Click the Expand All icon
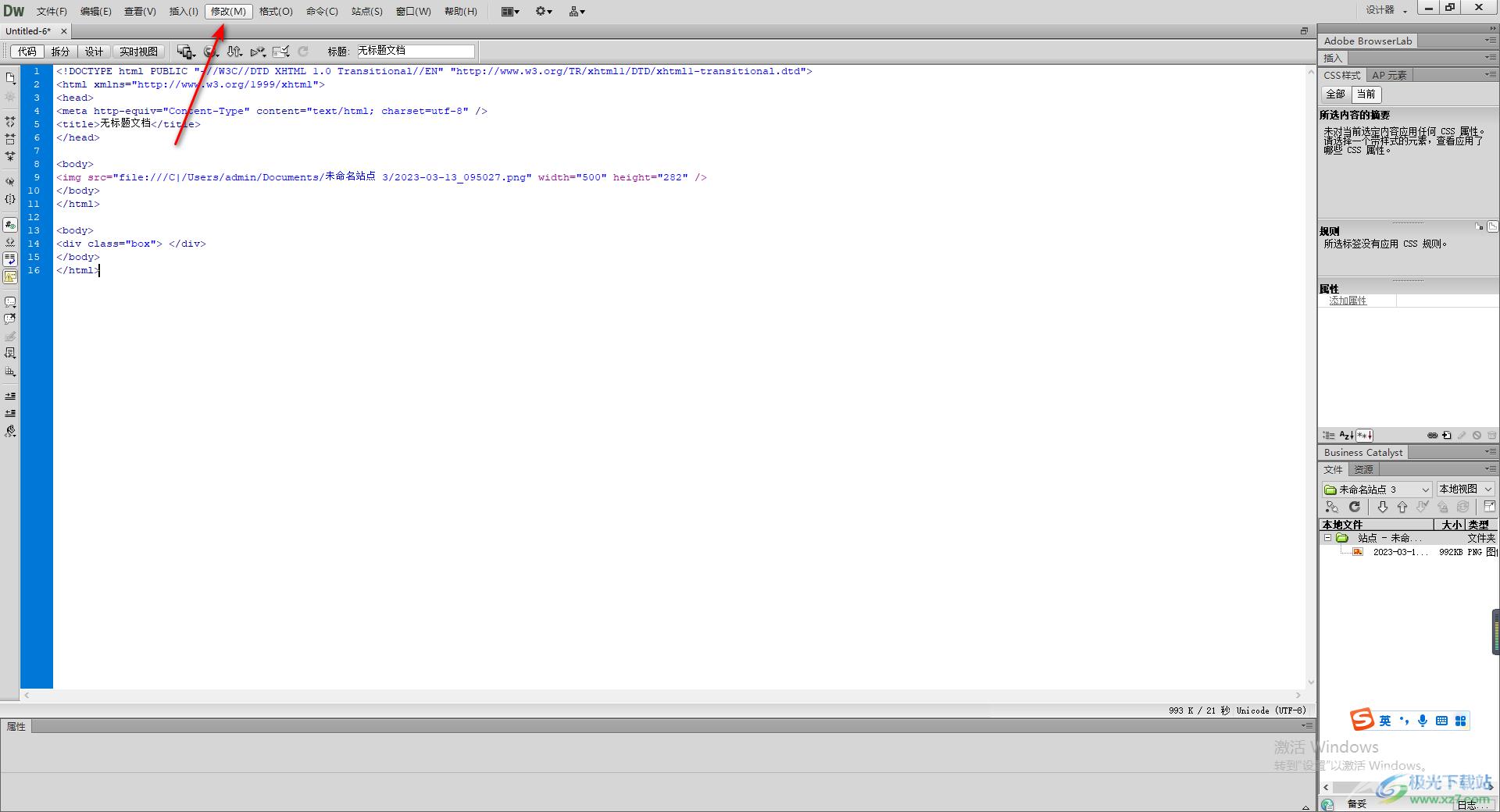Image resolution: width=1500 pixels, height=812 pixels. click(10, 156)
